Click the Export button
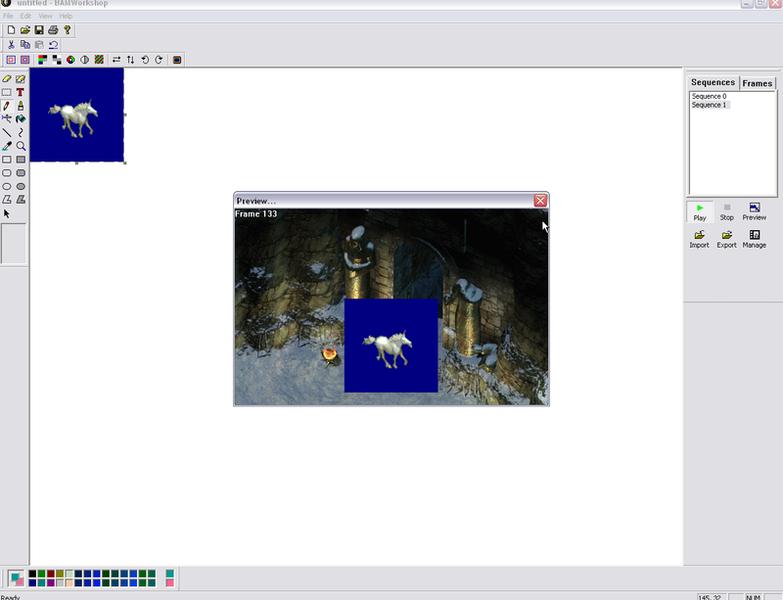 727,240
